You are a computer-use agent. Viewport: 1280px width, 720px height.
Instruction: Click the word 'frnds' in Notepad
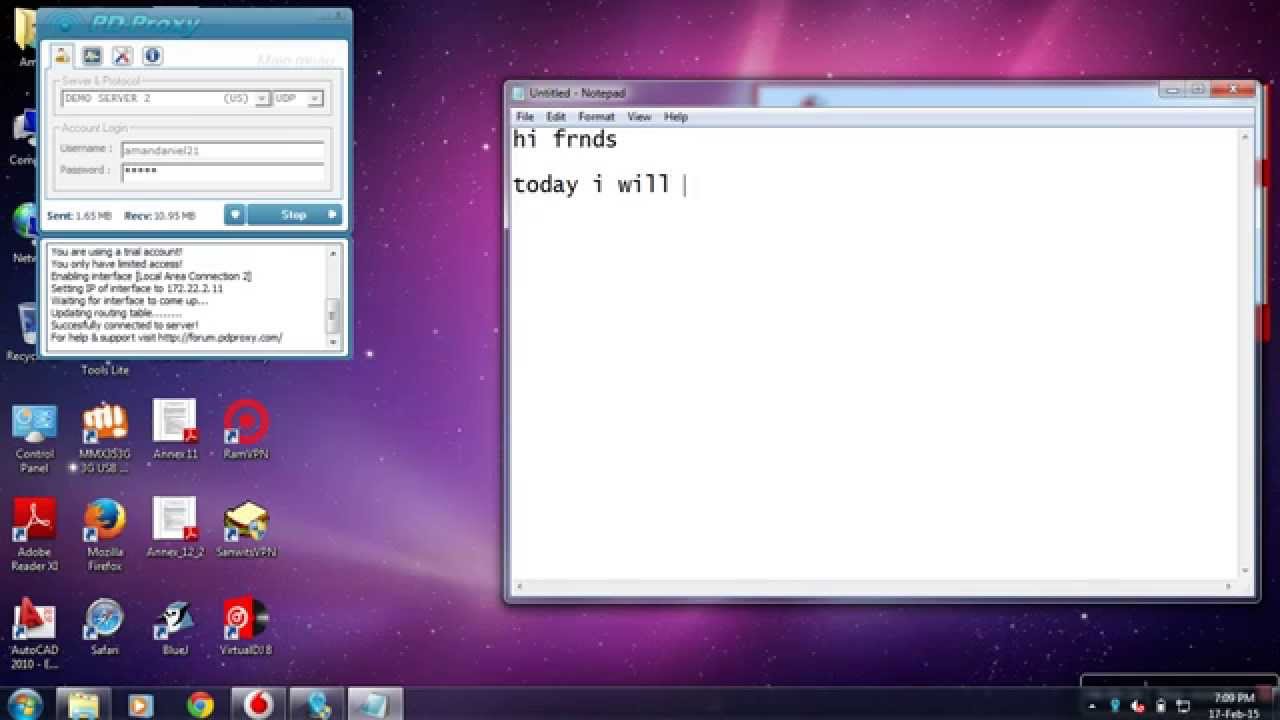point(585,140)
